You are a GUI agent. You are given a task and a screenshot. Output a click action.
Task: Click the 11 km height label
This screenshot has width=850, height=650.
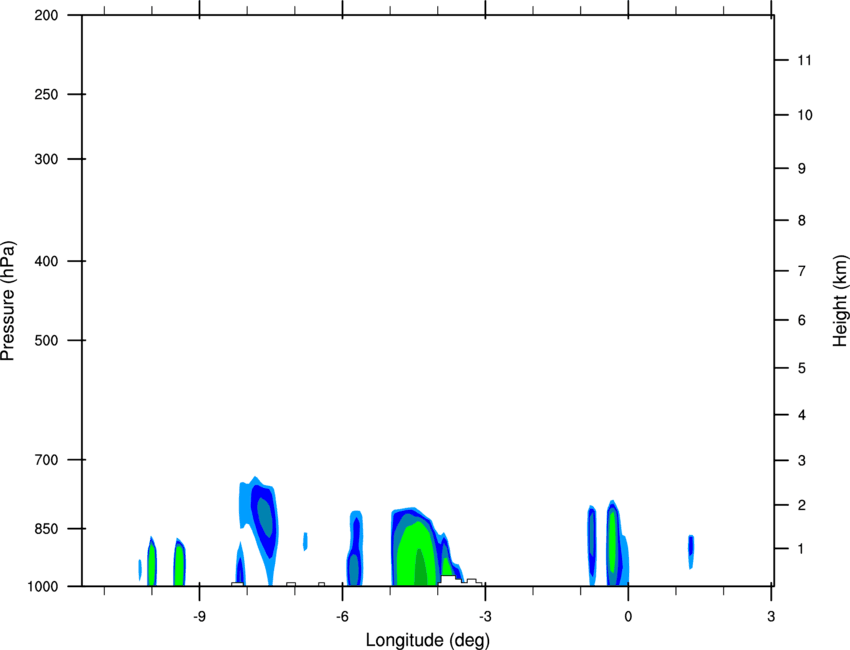pyautogui.click(x=805, y=60)
